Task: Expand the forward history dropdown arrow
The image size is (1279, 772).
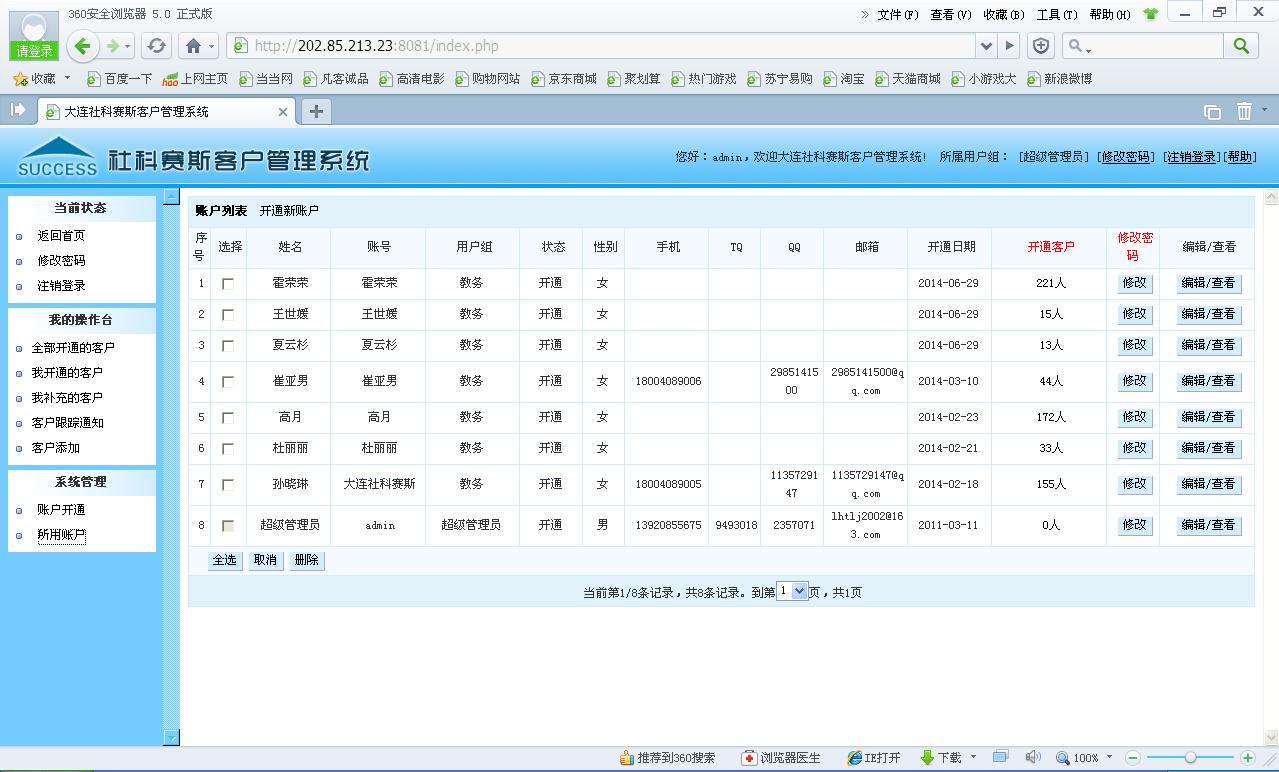Action: coord(127,46)
